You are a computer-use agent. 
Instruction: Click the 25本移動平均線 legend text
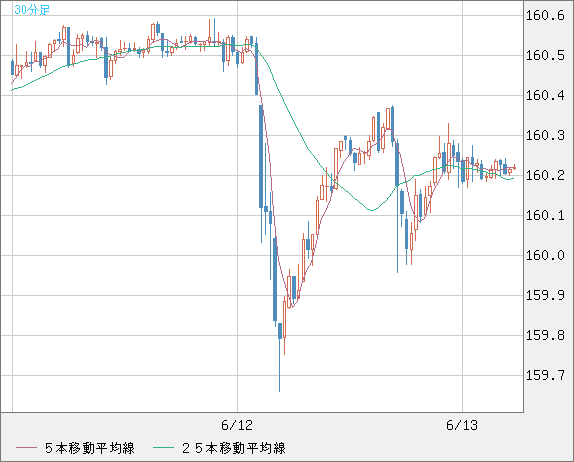point(234,448)
